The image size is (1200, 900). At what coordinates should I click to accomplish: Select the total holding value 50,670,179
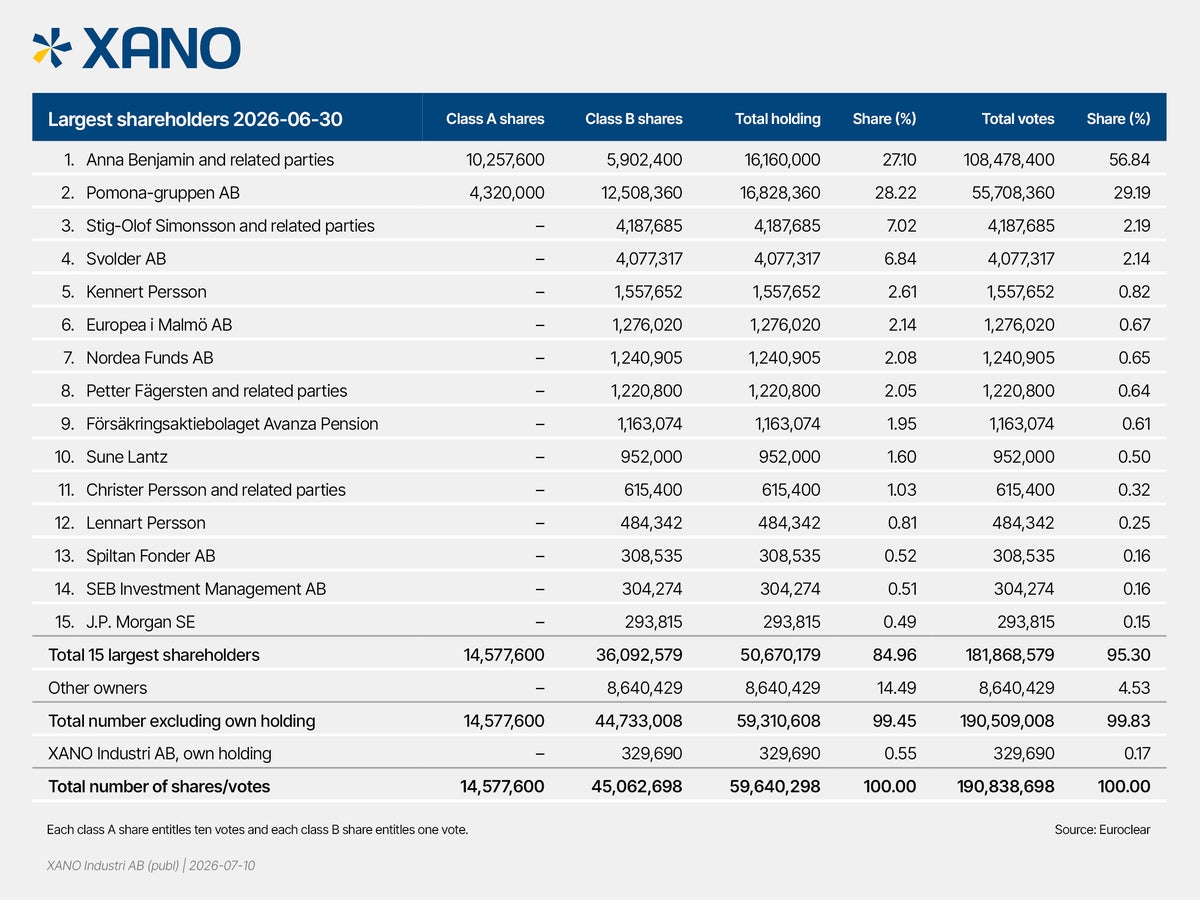point(778,655)
